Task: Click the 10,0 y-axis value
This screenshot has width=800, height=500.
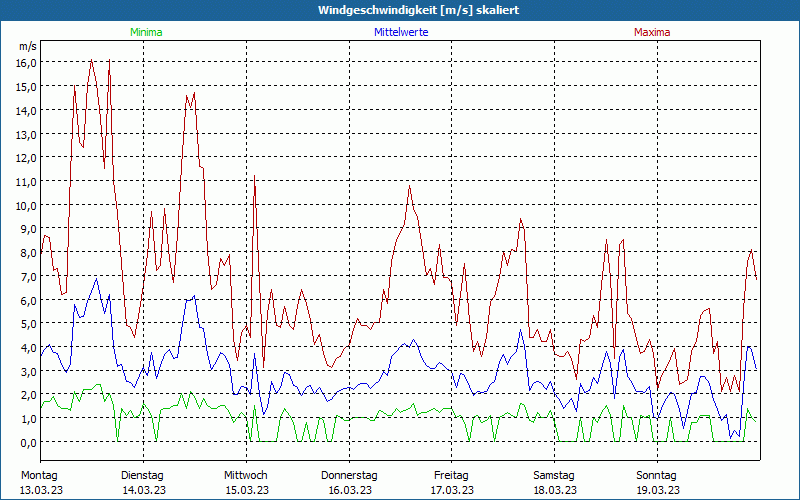Action: point(28,206)
